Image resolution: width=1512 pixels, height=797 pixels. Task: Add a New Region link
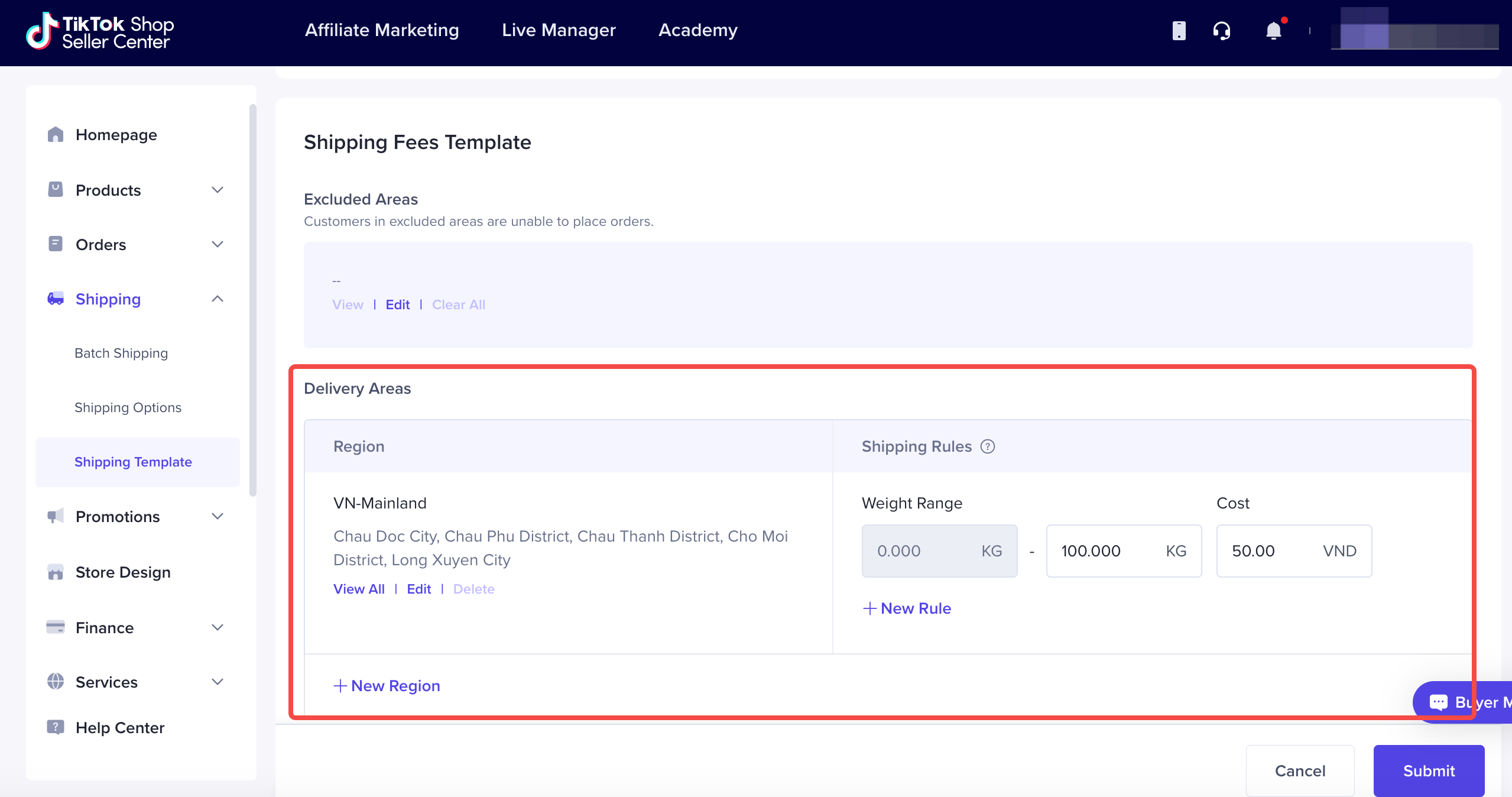[387, 686]
